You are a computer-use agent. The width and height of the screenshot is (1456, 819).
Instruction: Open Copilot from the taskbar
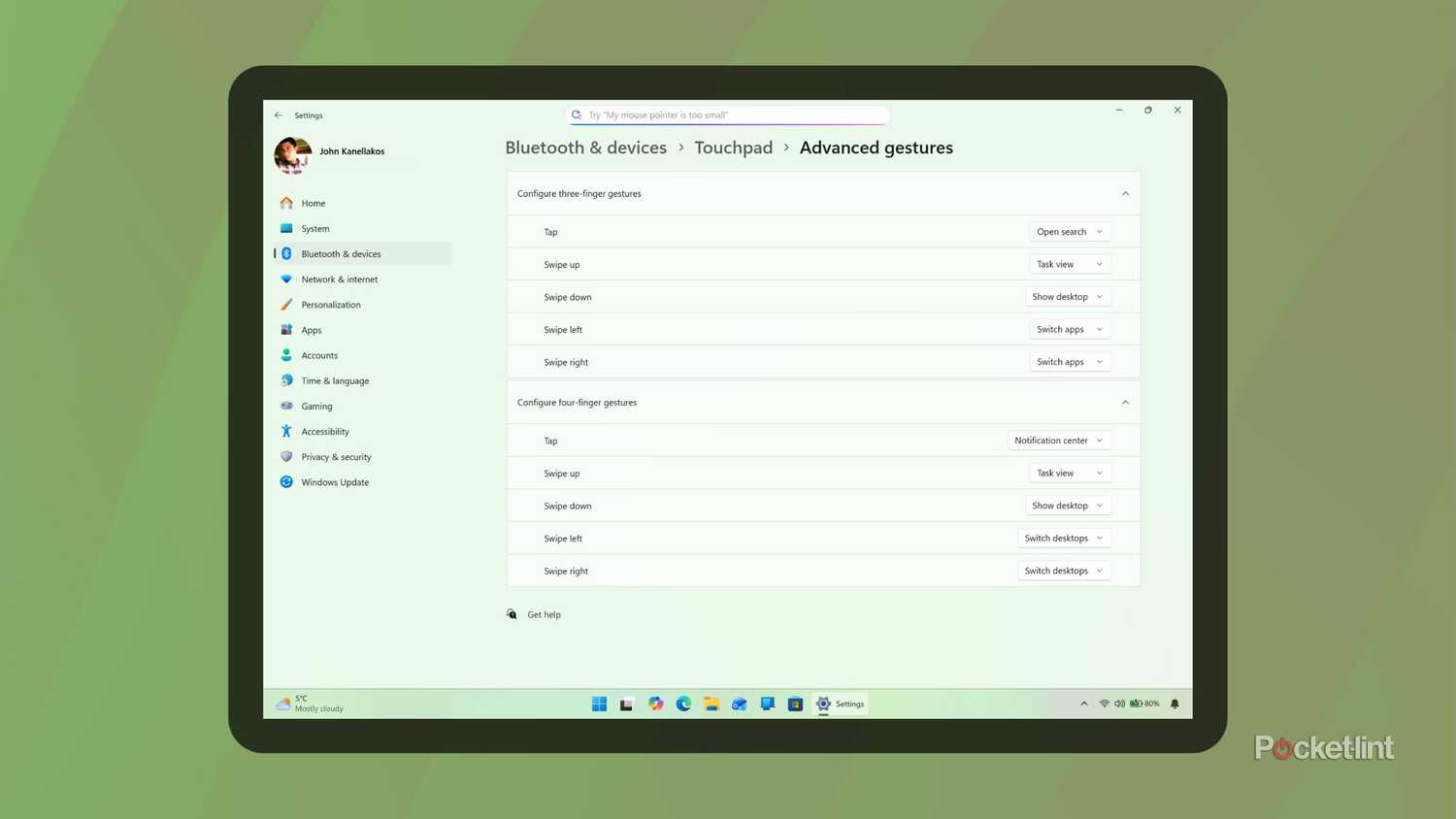pyautogui.click(x=655, y=704)
